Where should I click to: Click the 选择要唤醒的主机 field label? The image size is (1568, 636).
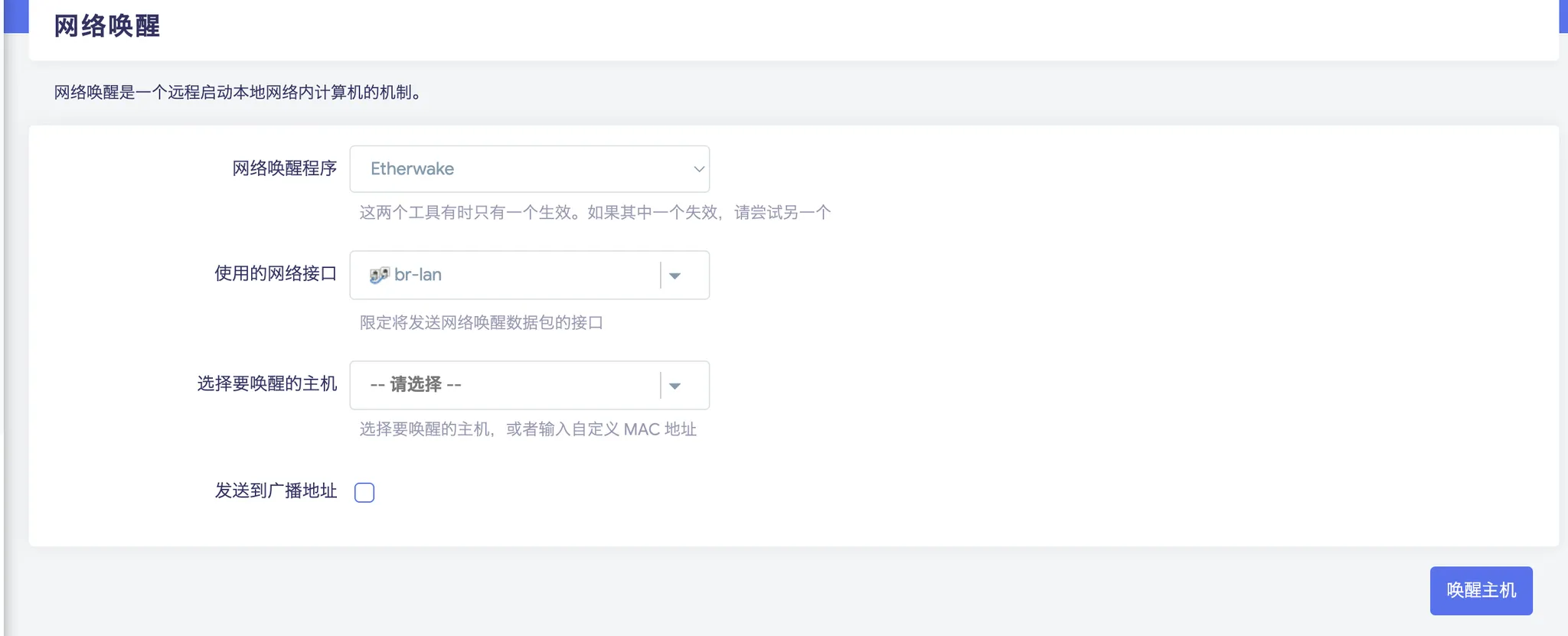(x=267, y=383)
